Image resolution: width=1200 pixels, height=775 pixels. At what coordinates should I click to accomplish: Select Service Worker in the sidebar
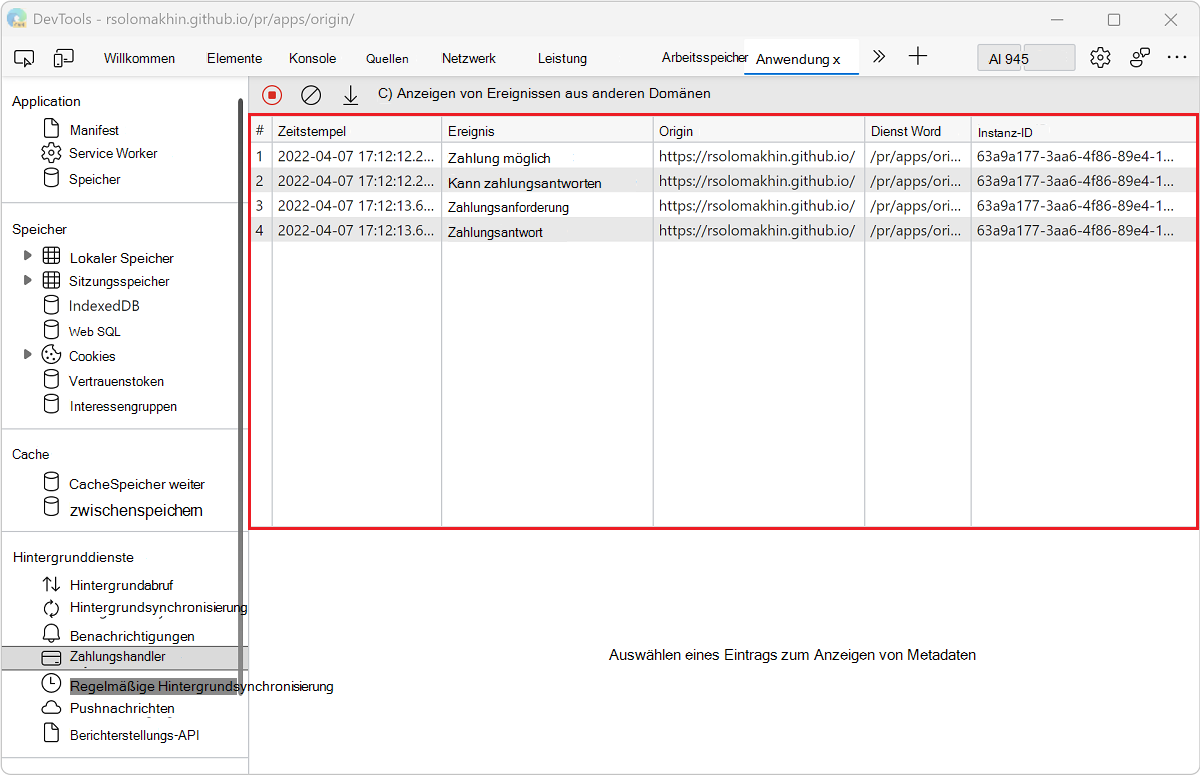point(113,154)
